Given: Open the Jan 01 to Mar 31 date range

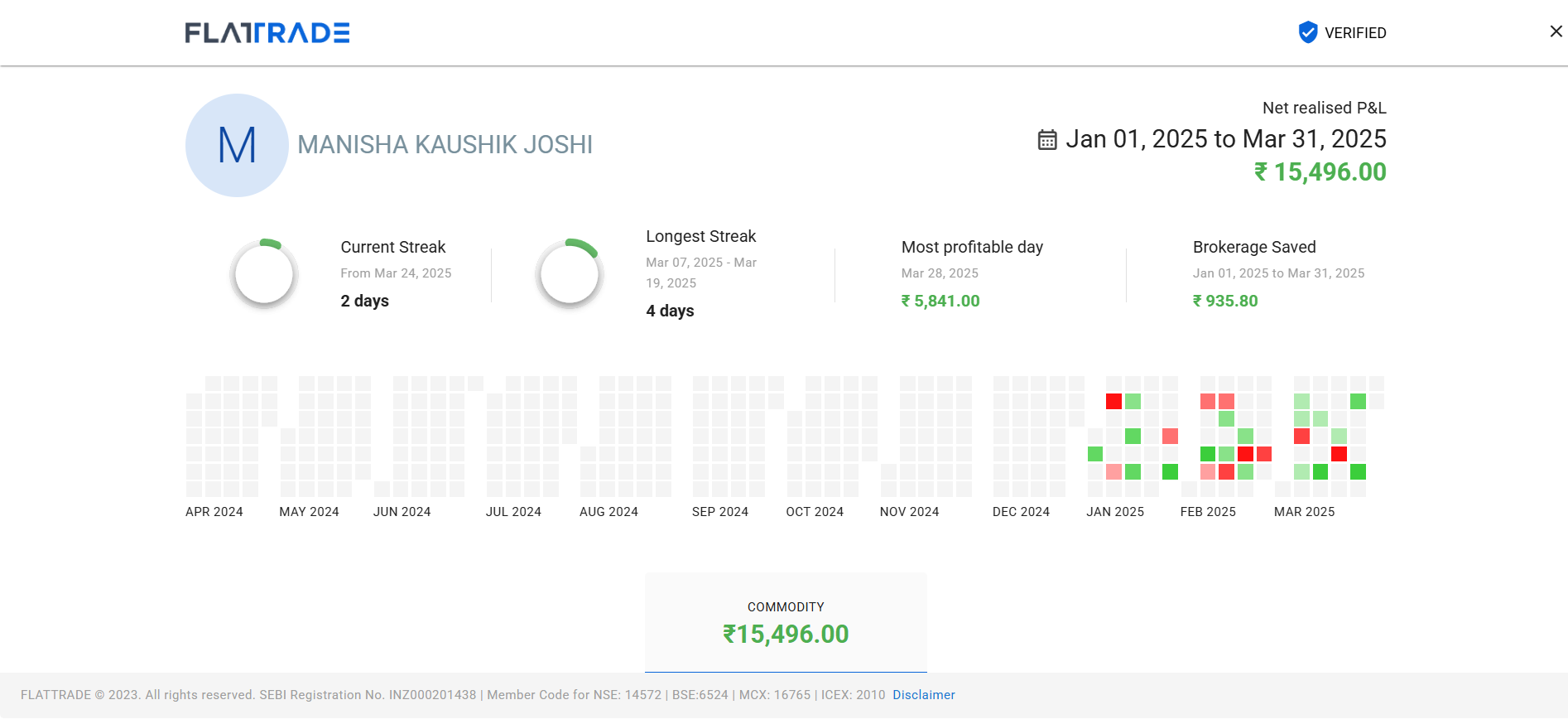Looking at the screenshot, I should coord(1225,139).
